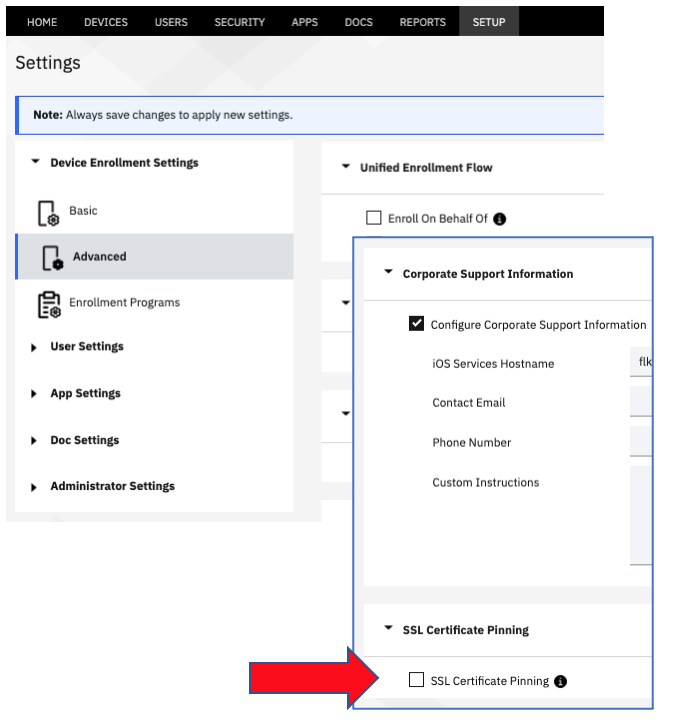Click the 'iOS Services Hostname' label
The width and height of the screenshot is (676, 728).
click(493, 364)
